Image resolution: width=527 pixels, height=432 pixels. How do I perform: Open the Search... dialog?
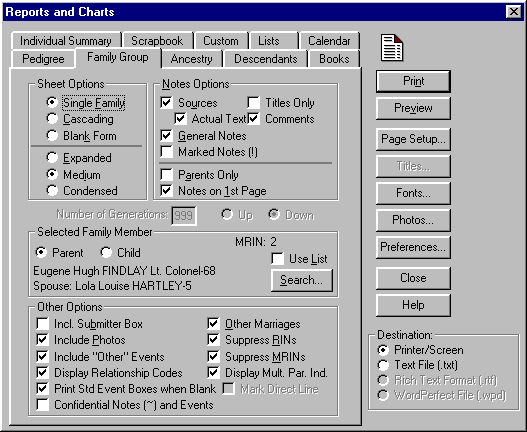coord(302,280)
